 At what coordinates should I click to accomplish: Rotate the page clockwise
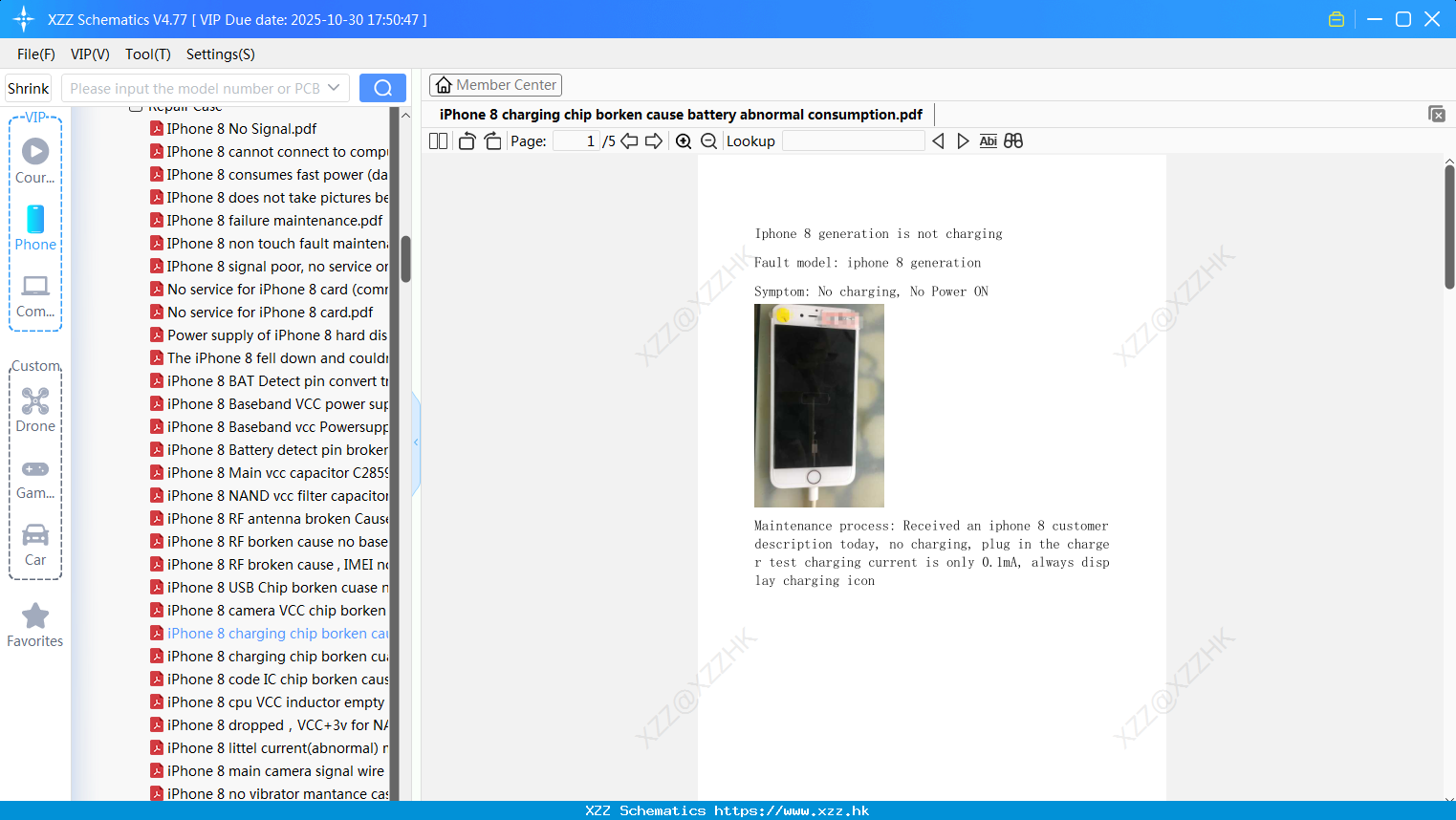(492, 141)
